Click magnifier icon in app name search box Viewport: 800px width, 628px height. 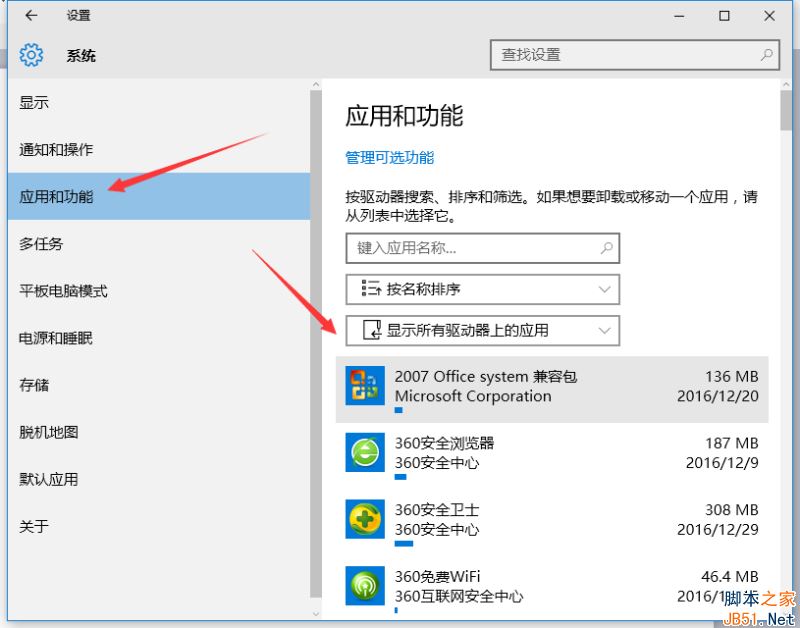click(x=606, y=248)
